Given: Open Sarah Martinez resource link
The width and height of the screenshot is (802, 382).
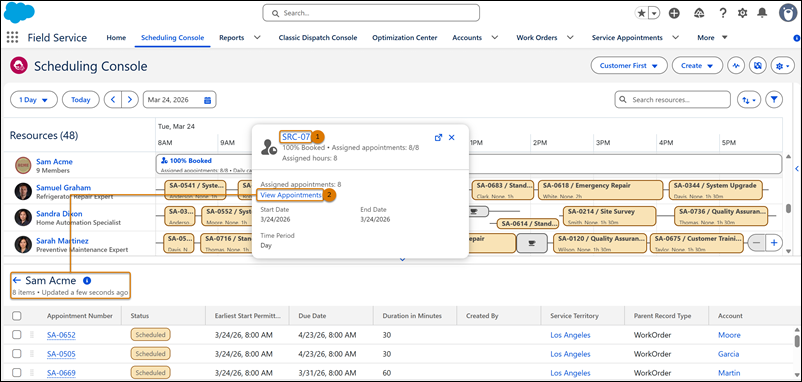Looking at the screenshot, I should coord(62,240).
